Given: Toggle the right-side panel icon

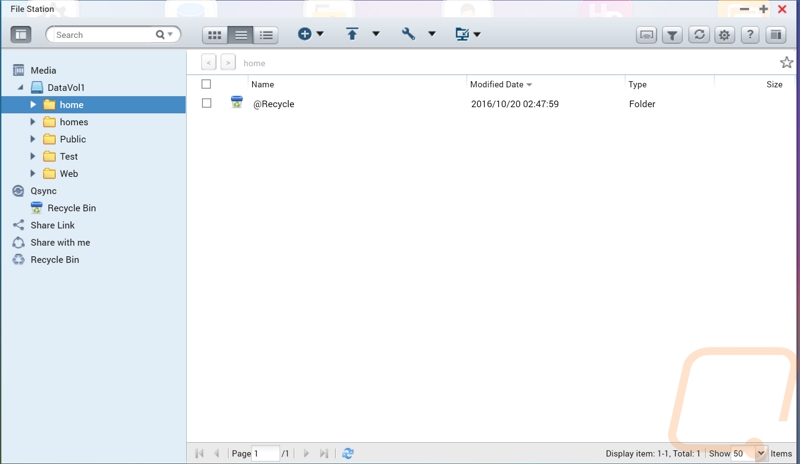Looking at the screenshot, I should (x=776, y=35).
